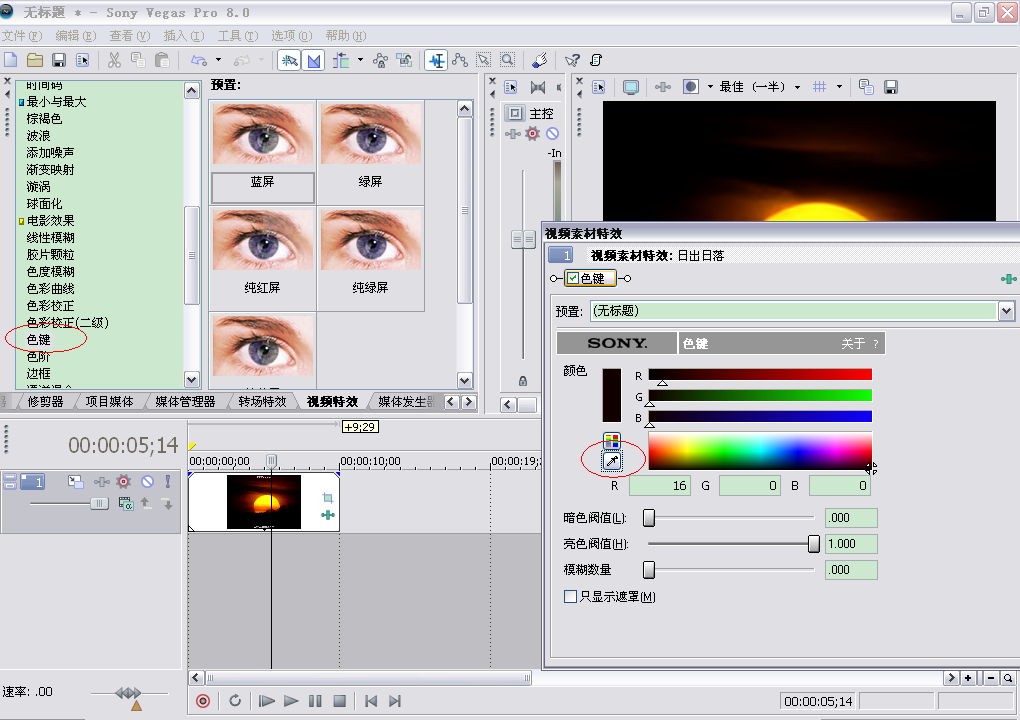Open split screen view icon in preview

tap(691, 87)
